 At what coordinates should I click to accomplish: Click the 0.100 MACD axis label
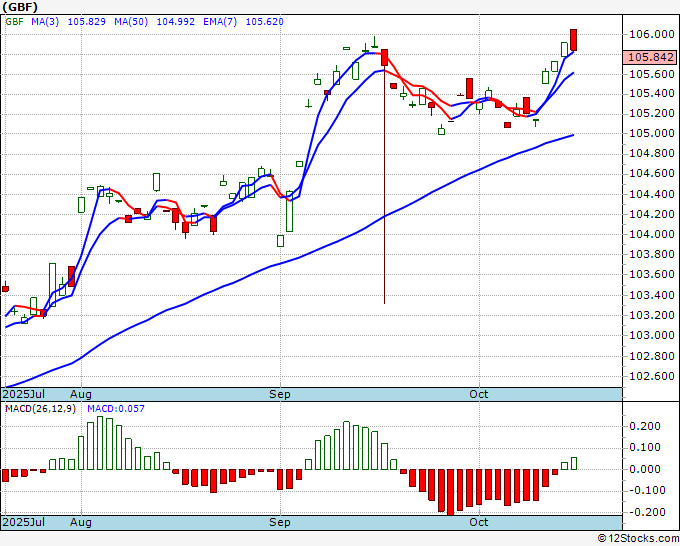645,448
